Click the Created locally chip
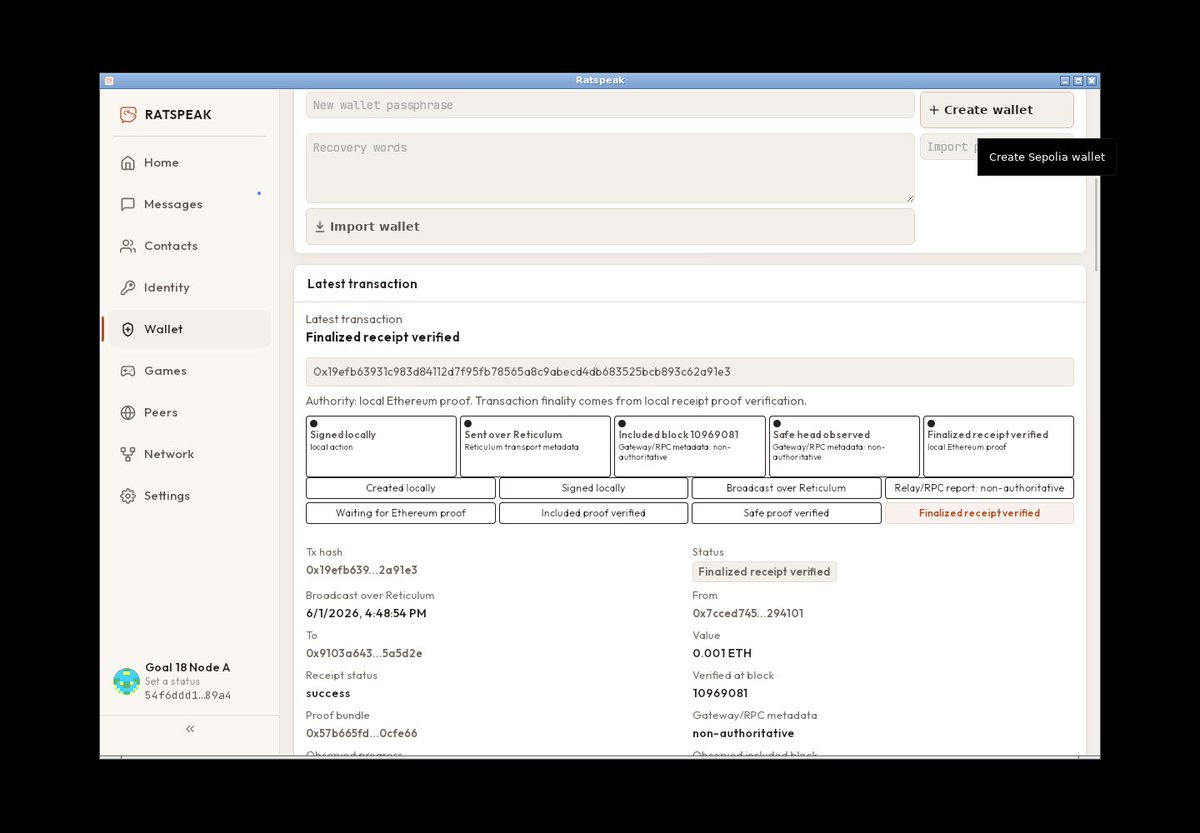 pyautogui.click(x=401, y=488)
